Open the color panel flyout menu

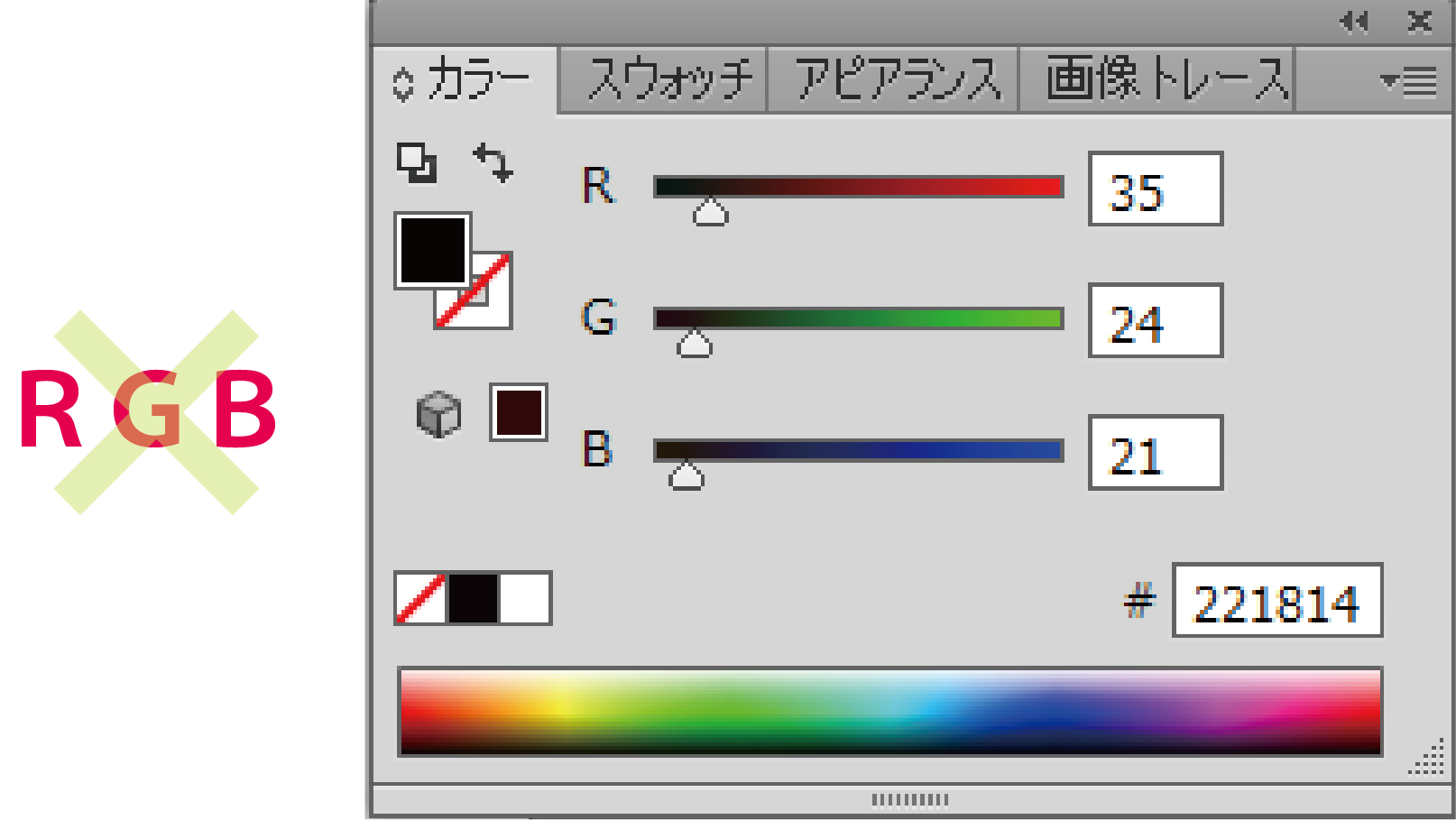1408,82
